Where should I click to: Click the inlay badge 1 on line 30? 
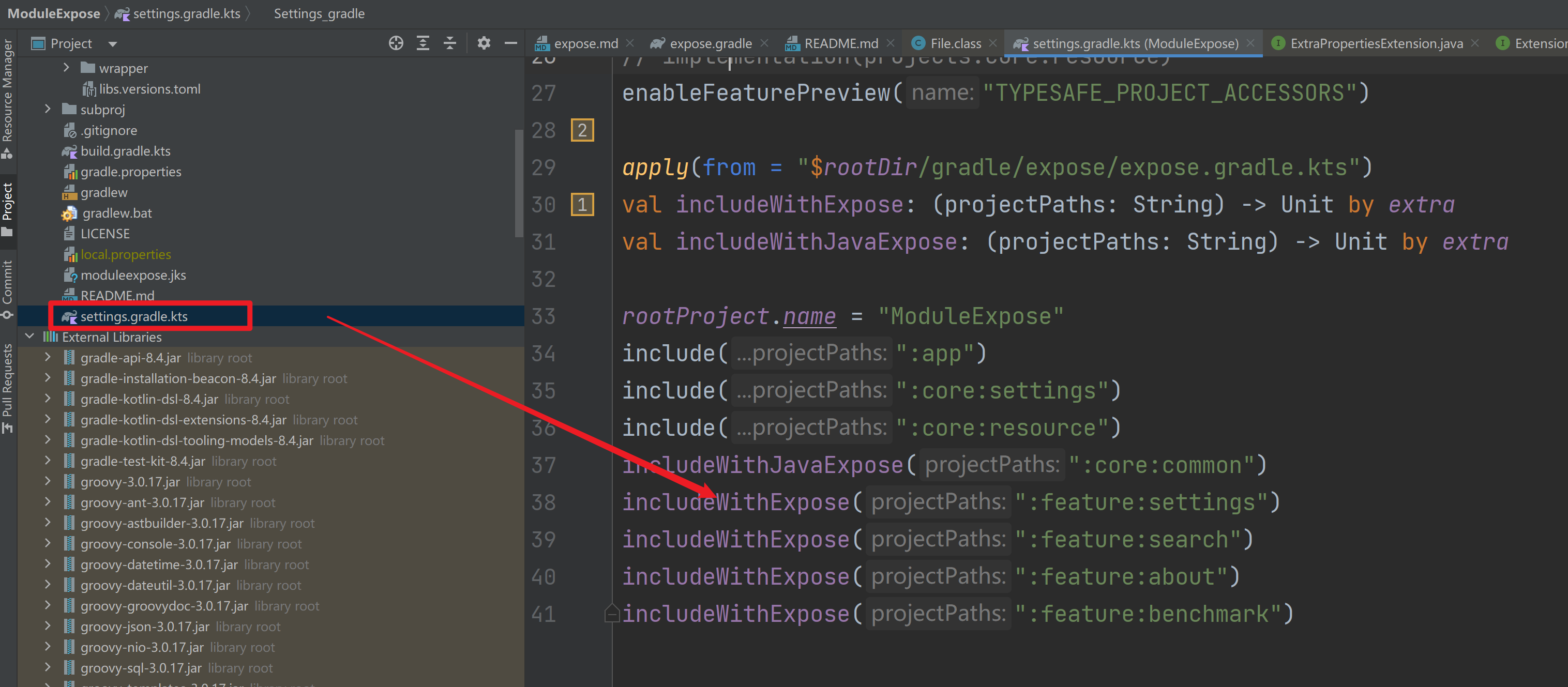(x=582, y=205)
